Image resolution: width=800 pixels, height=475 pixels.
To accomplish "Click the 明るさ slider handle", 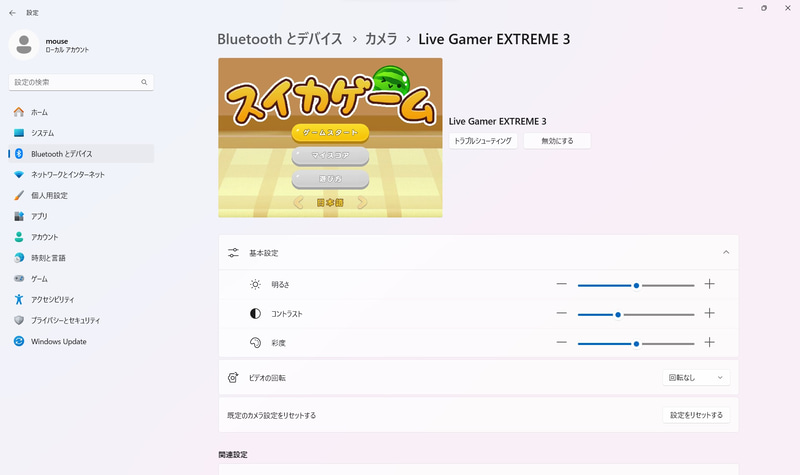I will point(636,286).
